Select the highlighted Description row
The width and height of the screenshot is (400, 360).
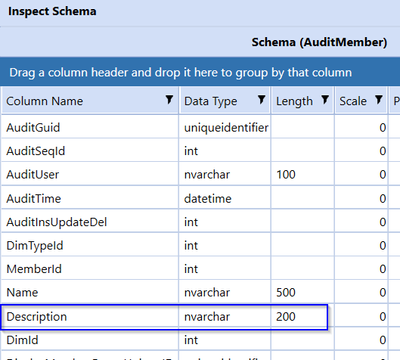tap(200, 316)
